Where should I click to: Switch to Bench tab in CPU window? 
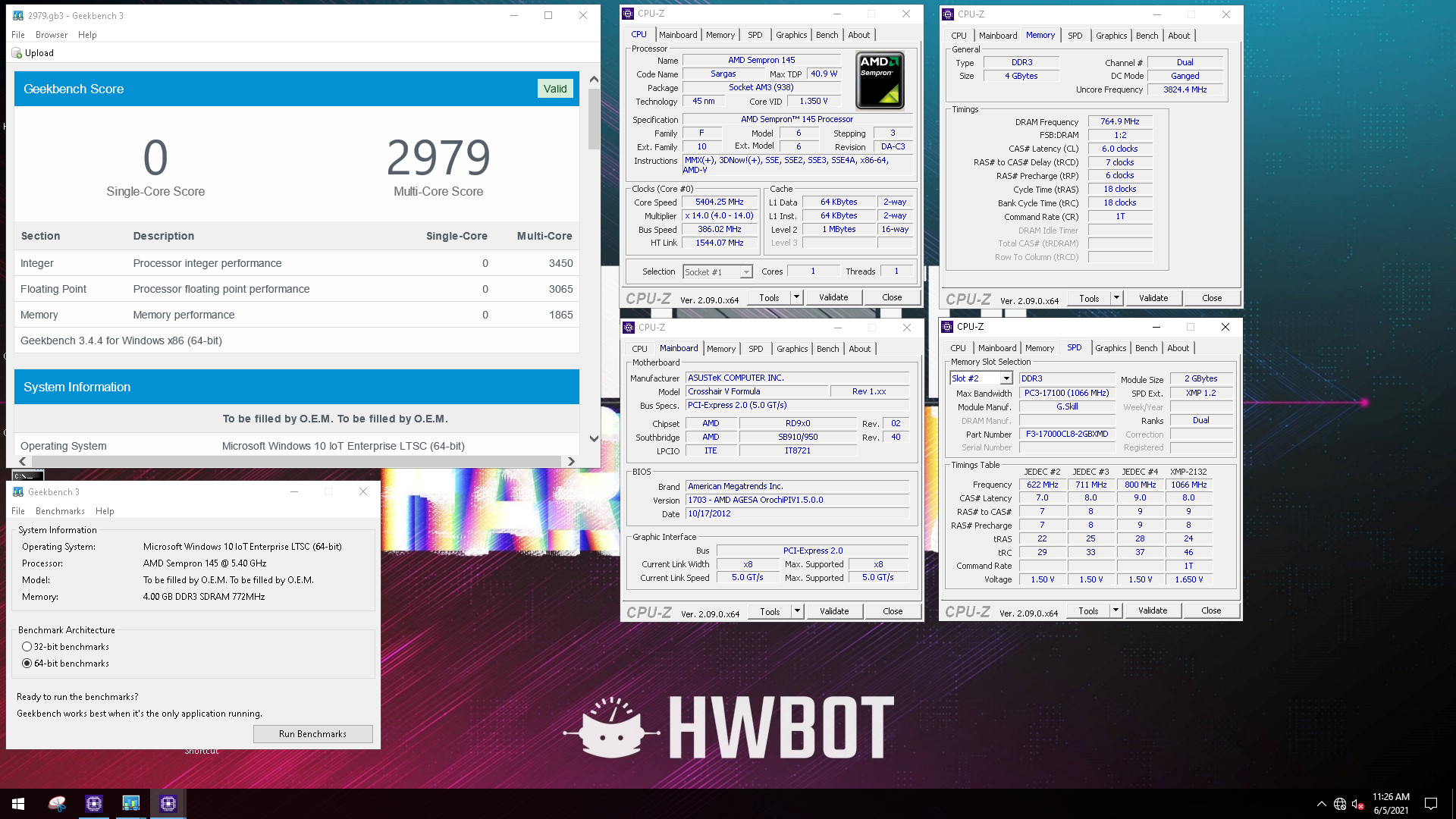click(827, 35)
